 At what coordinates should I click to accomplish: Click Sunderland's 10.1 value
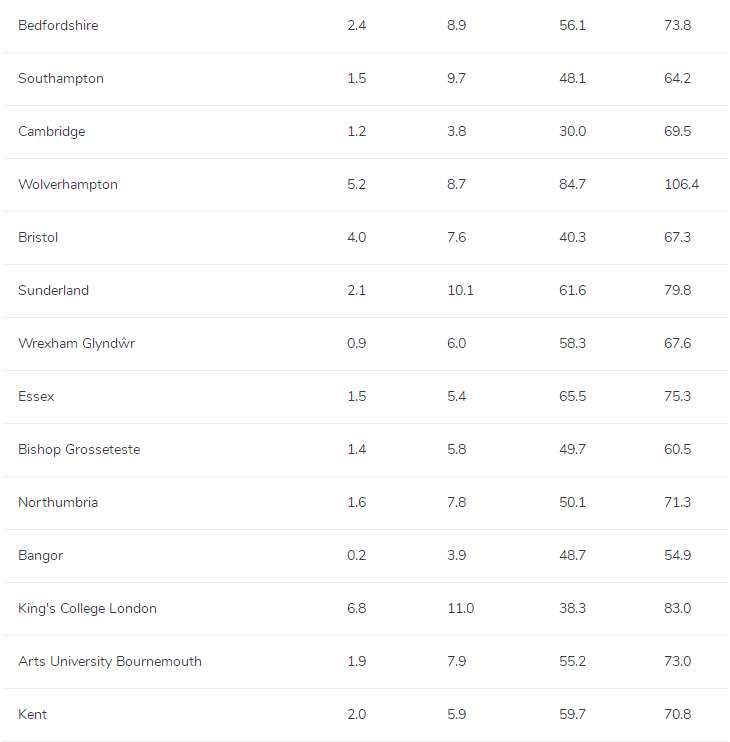coord(460,290)
